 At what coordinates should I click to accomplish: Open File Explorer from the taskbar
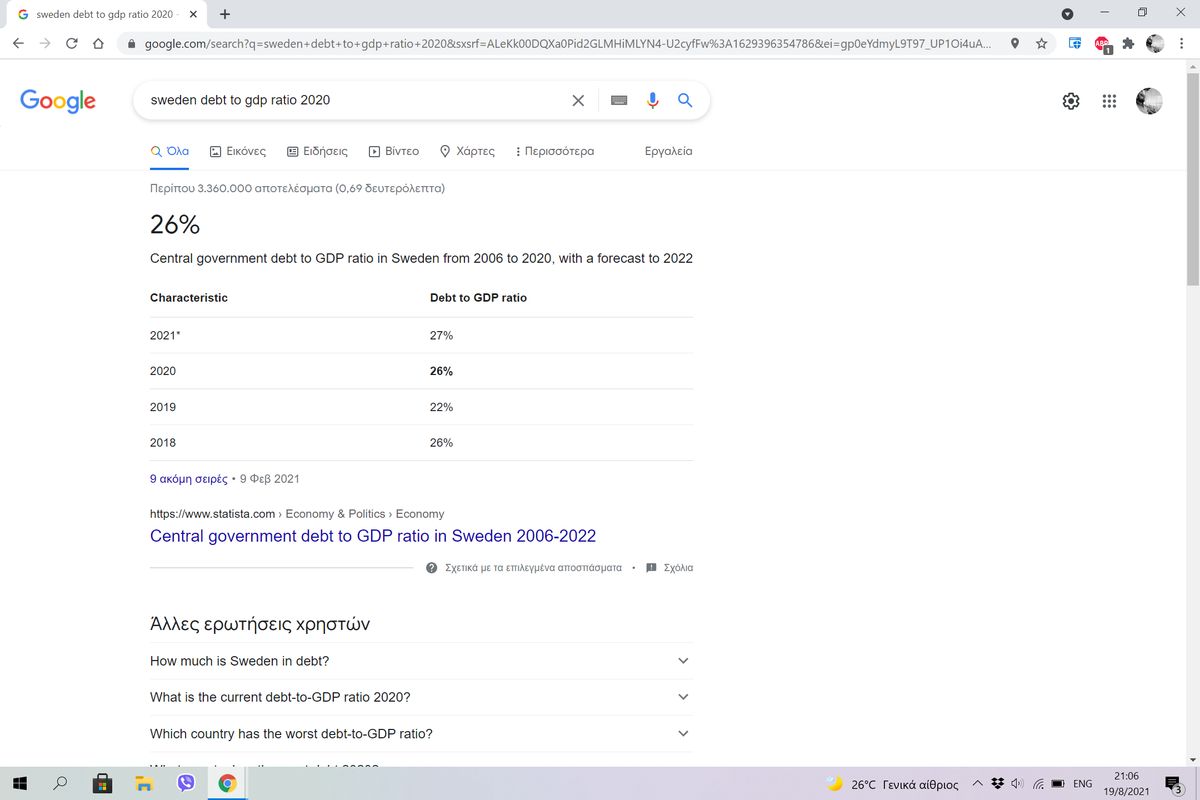(144, 784)
